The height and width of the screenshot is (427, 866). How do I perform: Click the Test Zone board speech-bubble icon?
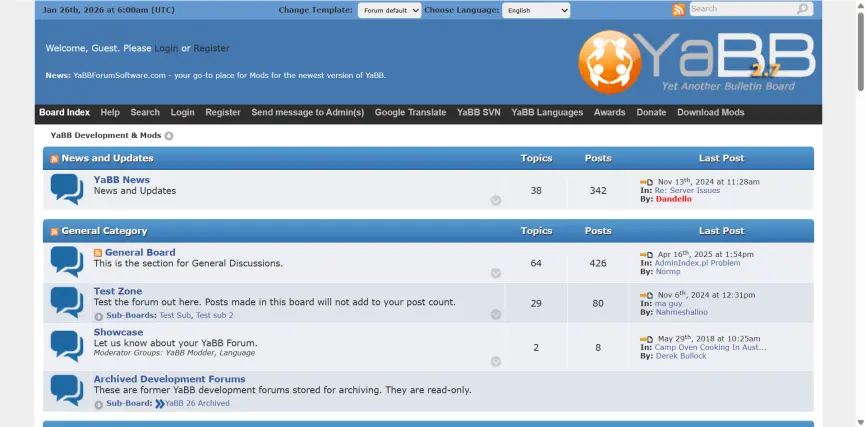67,302
